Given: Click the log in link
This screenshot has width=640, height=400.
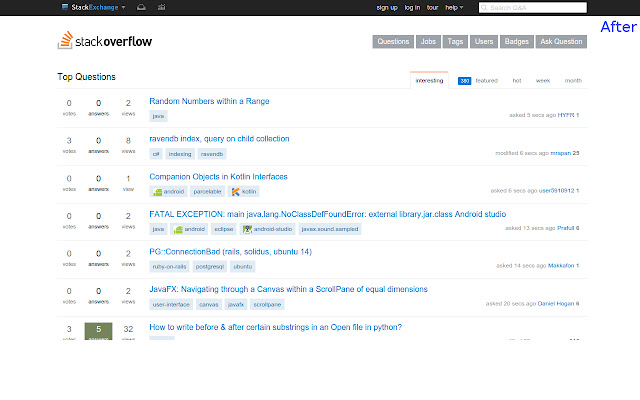Looking at the screenshot, I should point(412,7).
